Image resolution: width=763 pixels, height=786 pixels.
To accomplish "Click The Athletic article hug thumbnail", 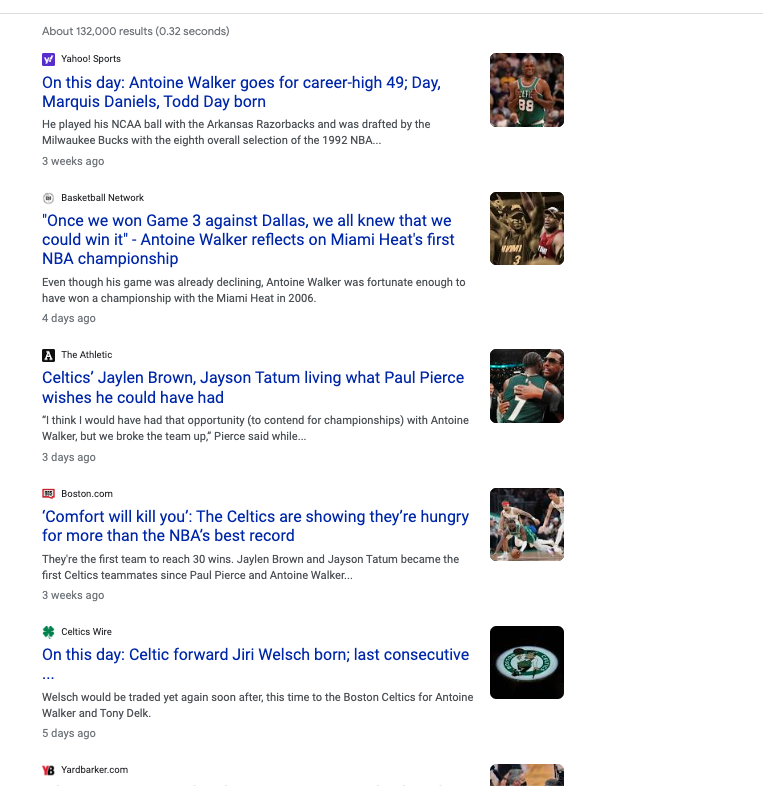I will click(527, 386).
